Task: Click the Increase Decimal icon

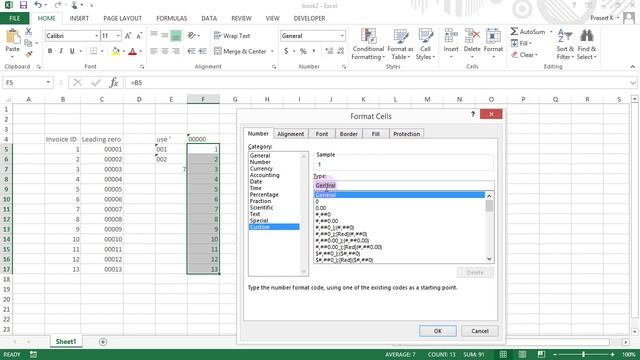Action: click(x=329, y=51)
